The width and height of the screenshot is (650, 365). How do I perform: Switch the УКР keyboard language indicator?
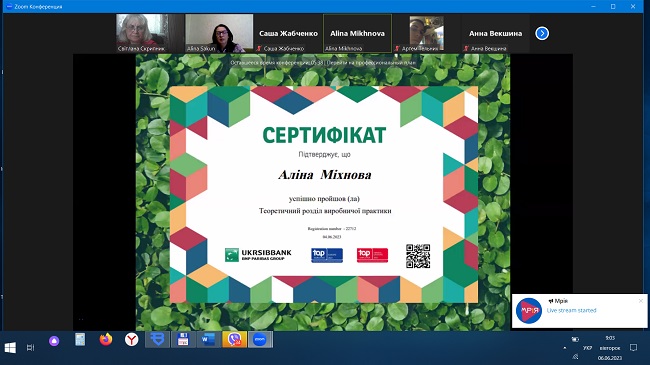587,348
